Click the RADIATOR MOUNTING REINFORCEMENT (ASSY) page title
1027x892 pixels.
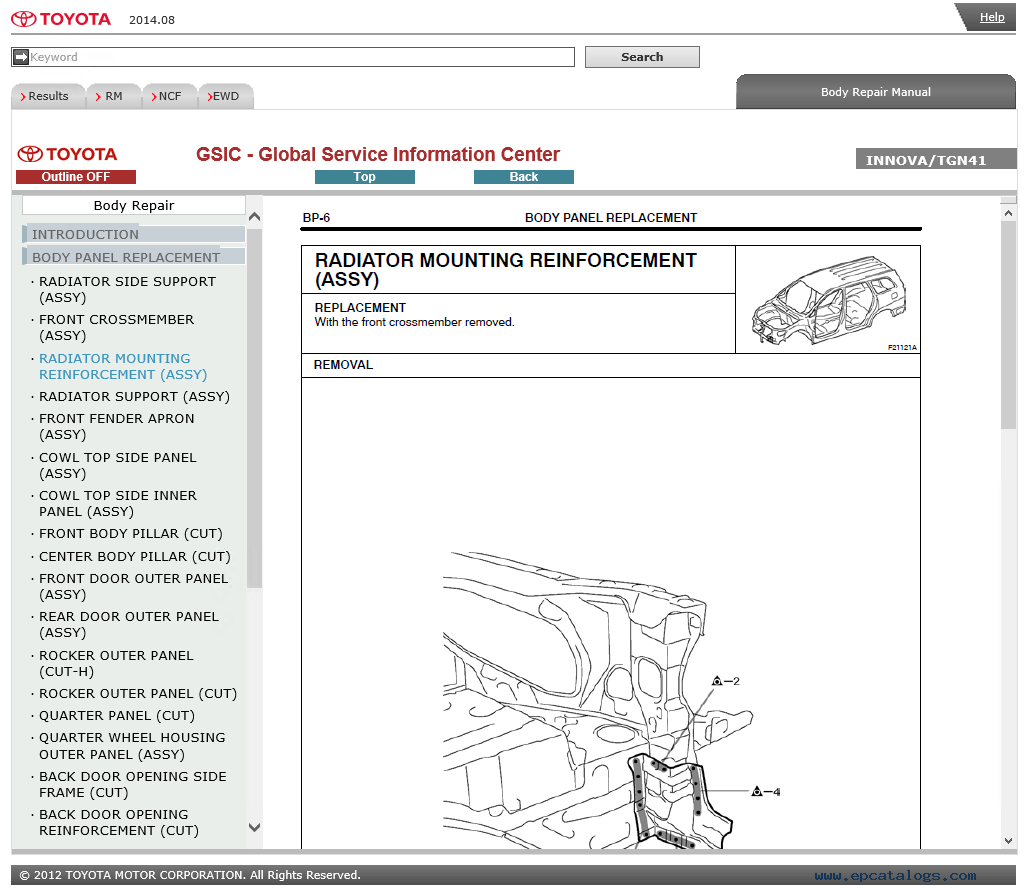(x=506, y=270)
